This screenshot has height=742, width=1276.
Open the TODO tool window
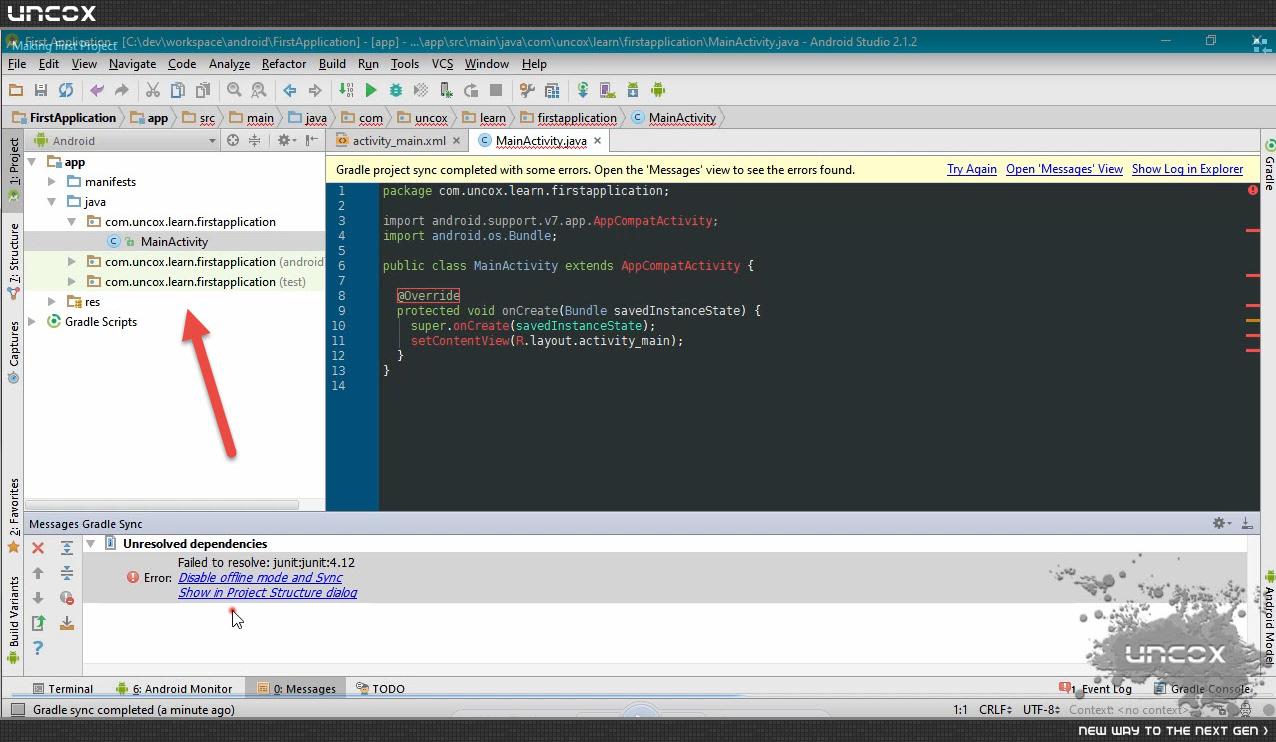[379, 689]
